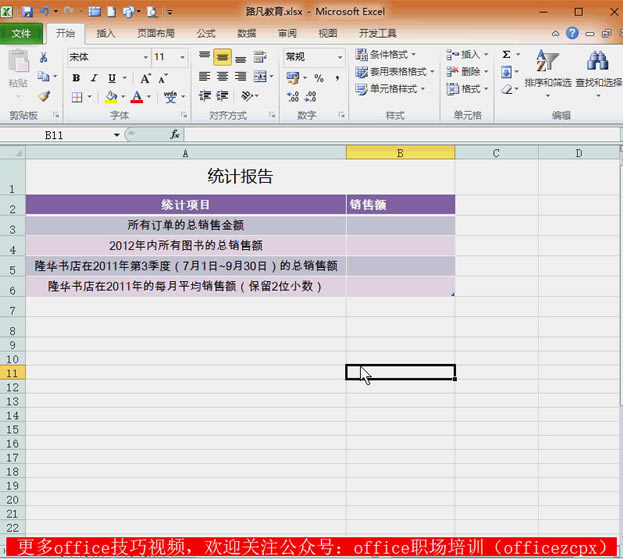The image size is (623, 559).
Task: Toggle the middle vertical align button
Action: pos(222,57)
